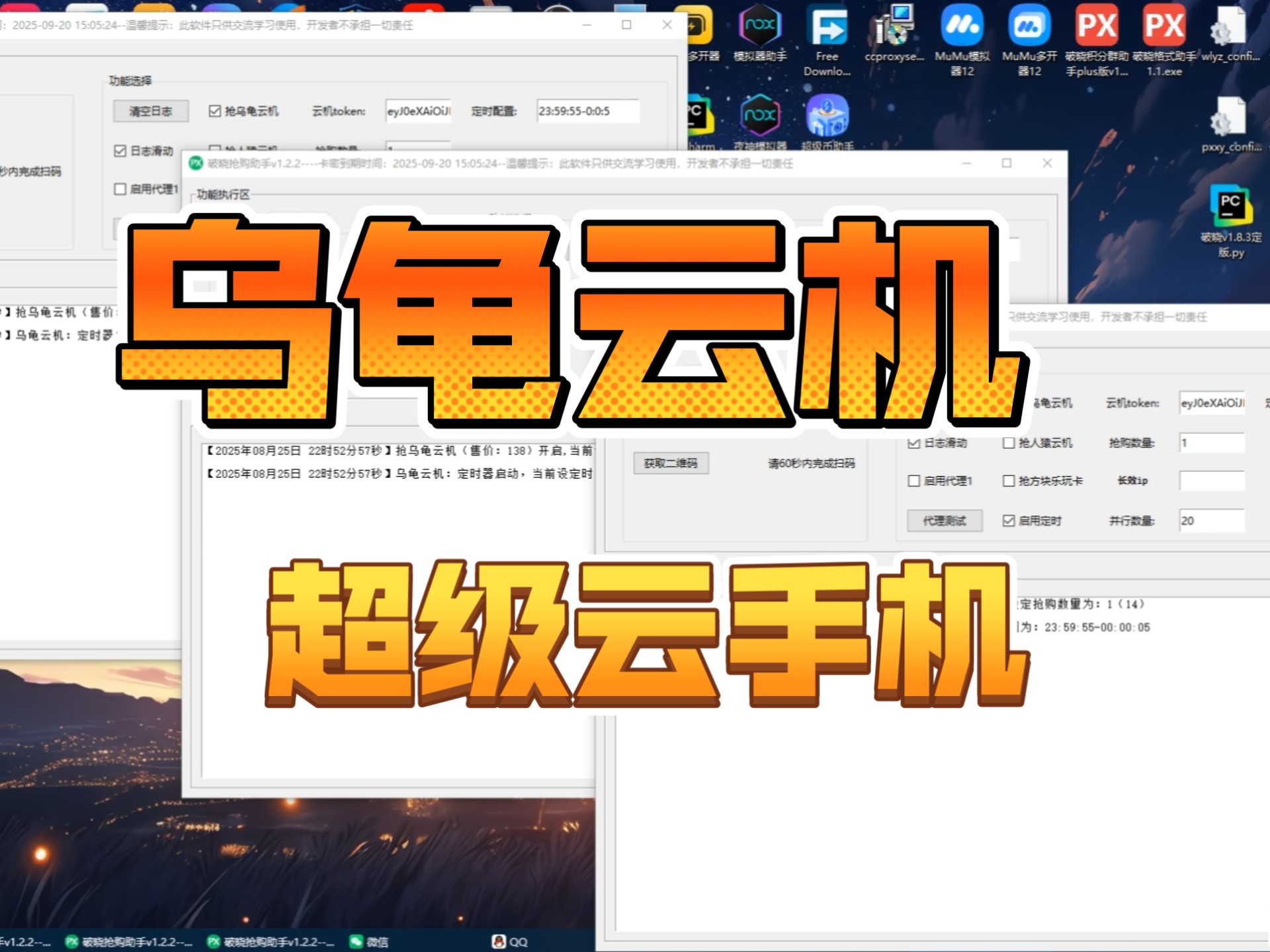This screenshot has height=952, width=1270.
Task: Launch MuMu模拟器12 from the desktop
Action: [962, 41]
